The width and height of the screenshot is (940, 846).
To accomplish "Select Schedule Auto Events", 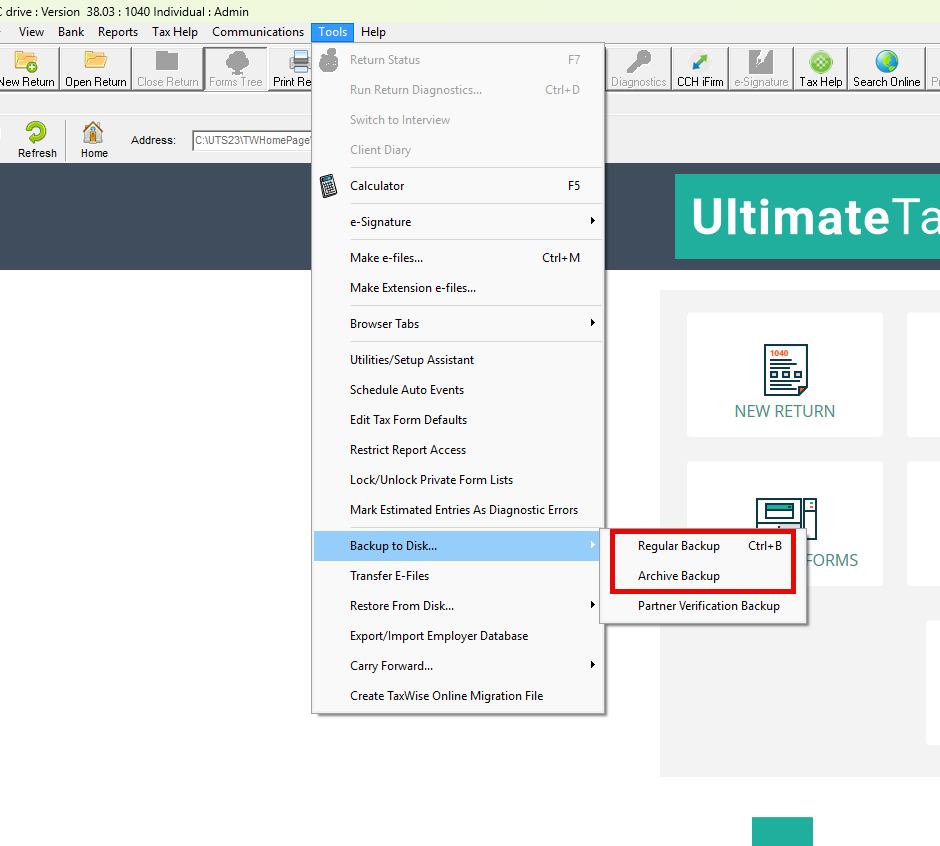I will (x=458, y=390).
